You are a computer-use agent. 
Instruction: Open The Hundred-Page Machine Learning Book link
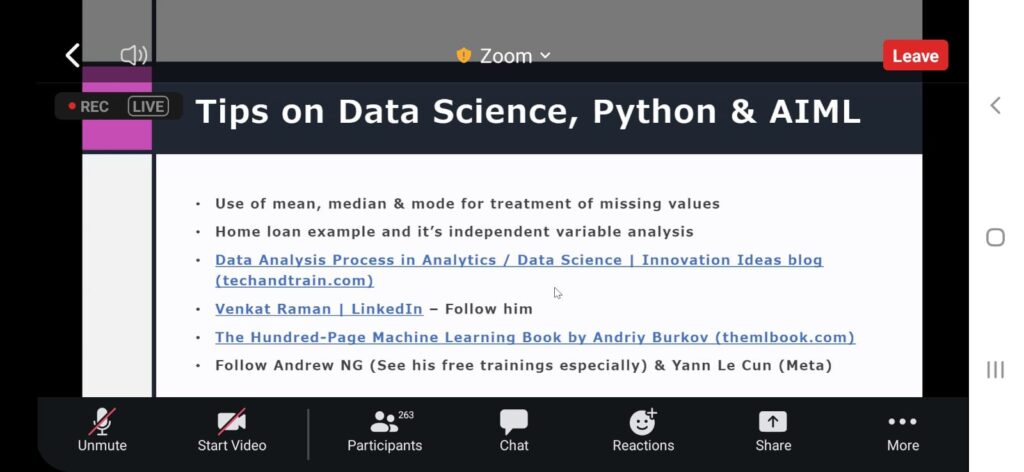(534, 337)
